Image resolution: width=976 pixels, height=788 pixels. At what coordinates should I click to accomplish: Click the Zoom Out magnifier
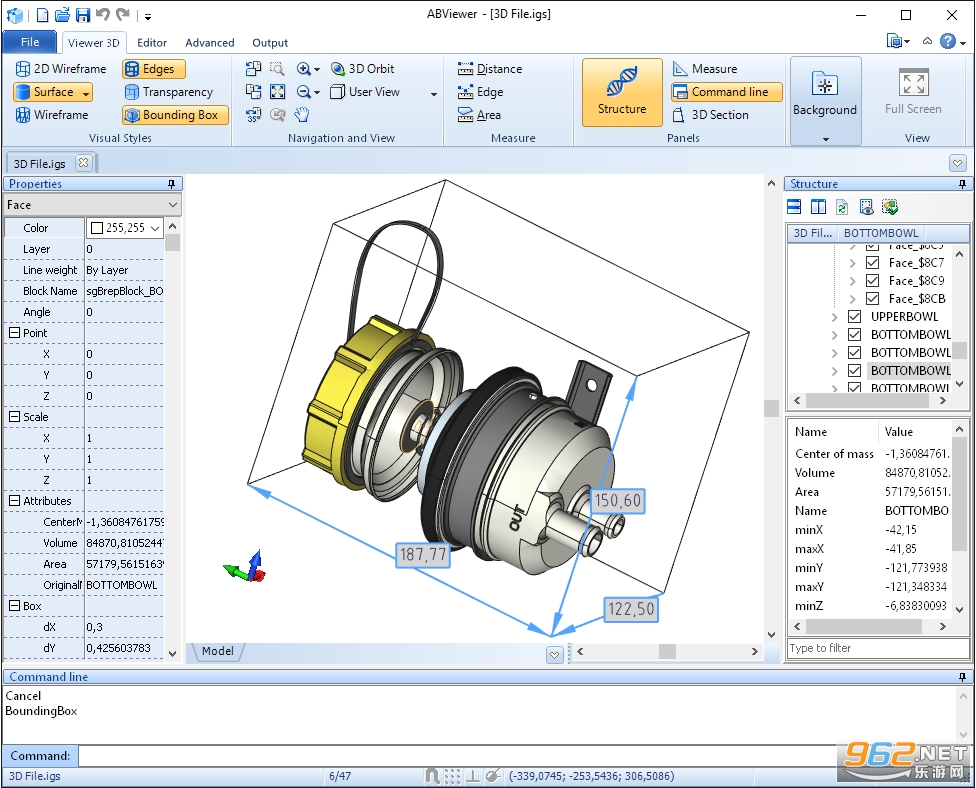click(304, 91)
